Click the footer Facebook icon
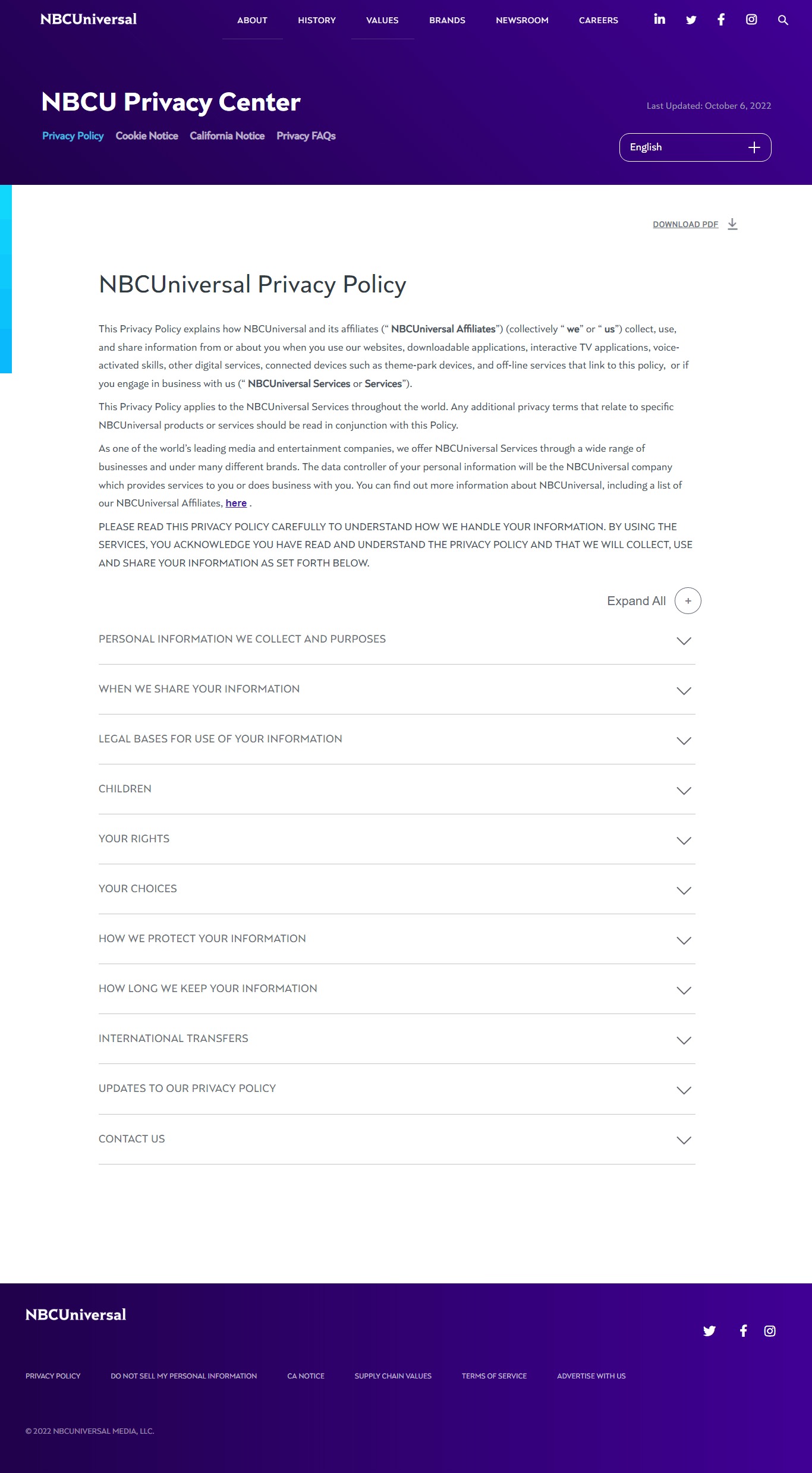 [x=743, y=1331]
